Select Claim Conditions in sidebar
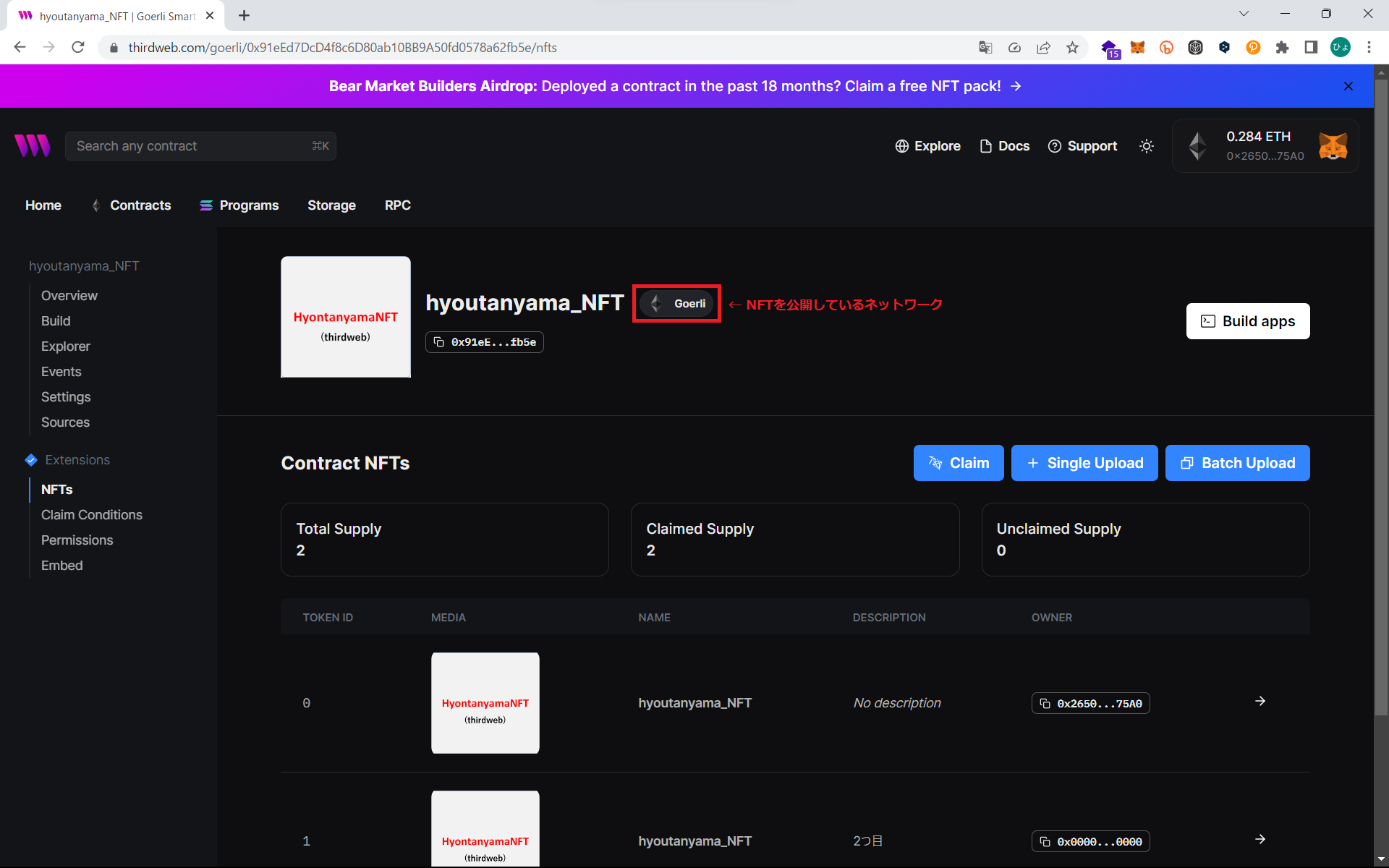This screenshot has height=868, width=1389. [x=92, y=515]
